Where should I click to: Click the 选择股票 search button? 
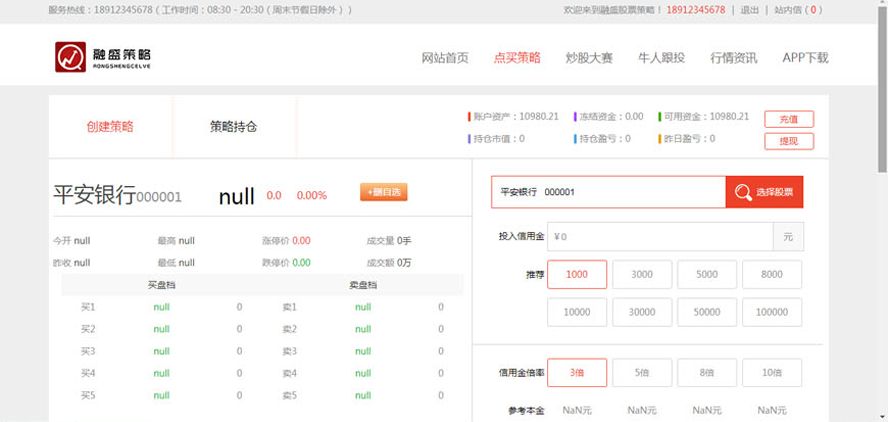point(764,192)
